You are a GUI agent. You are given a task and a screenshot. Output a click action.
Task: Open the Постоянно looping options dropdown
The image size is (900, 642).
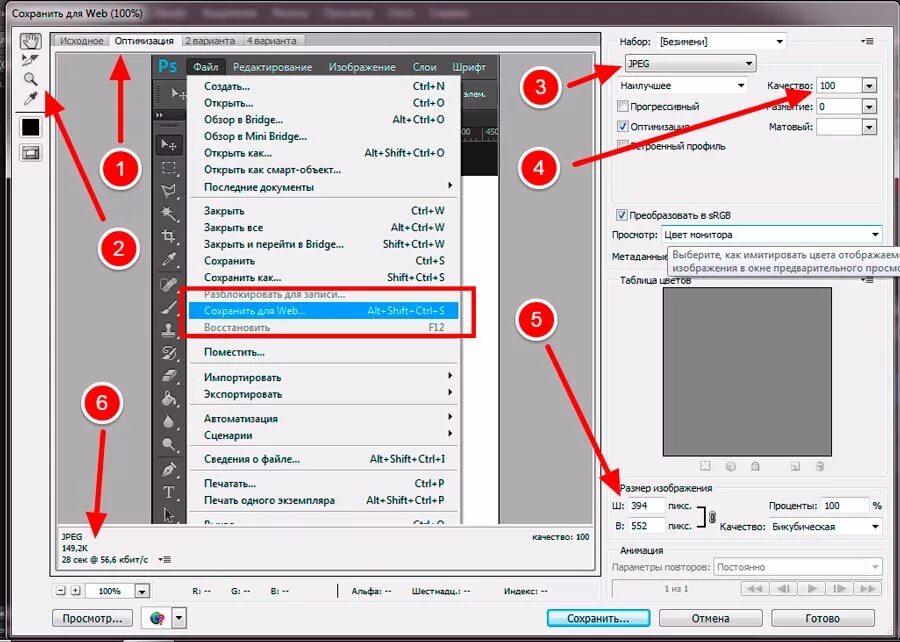pos(798,567)
